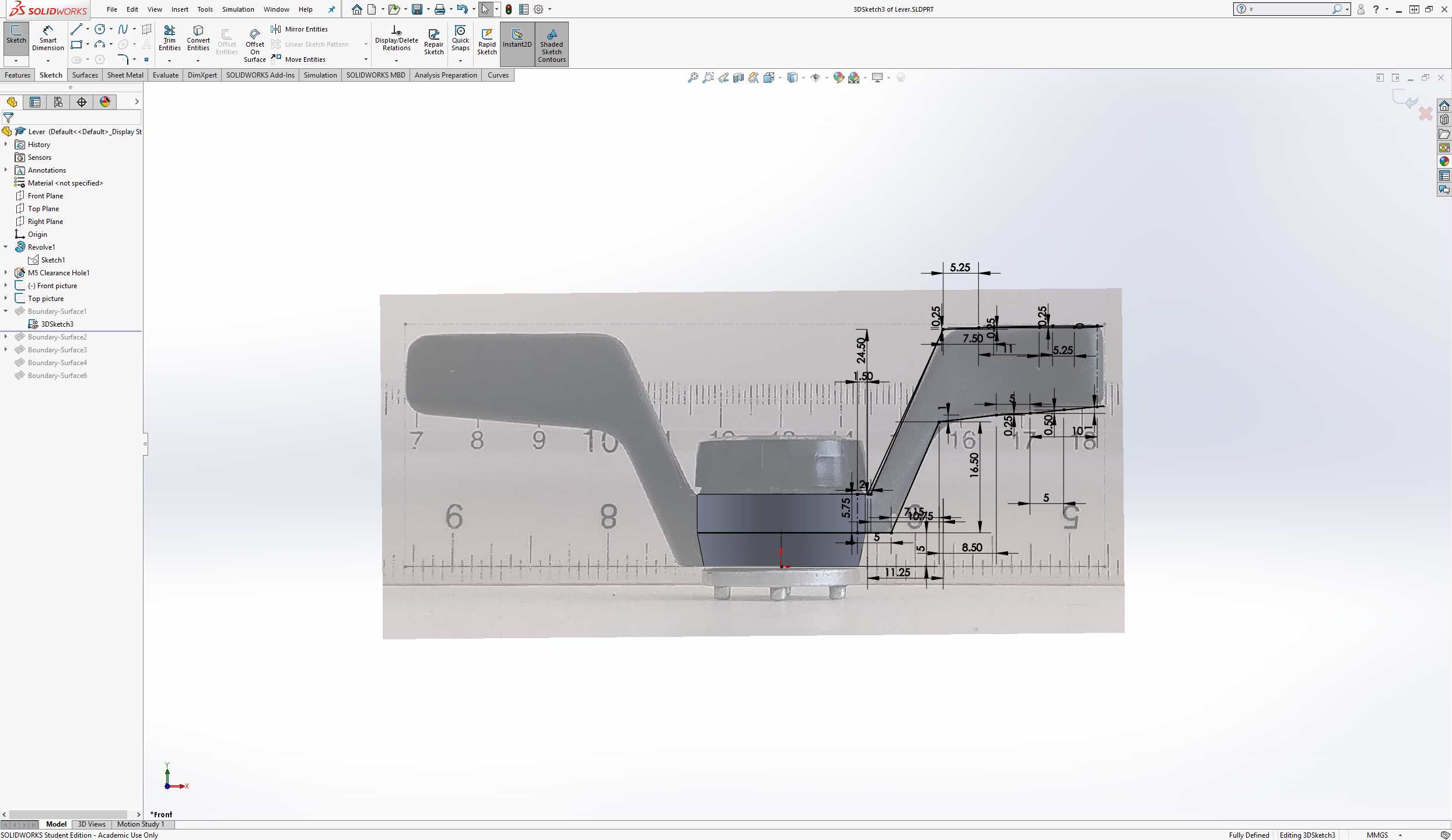This screenshot has height=840, width=1452.
Task: Click the Zoom to Fit icon
Action: (692, 78)
